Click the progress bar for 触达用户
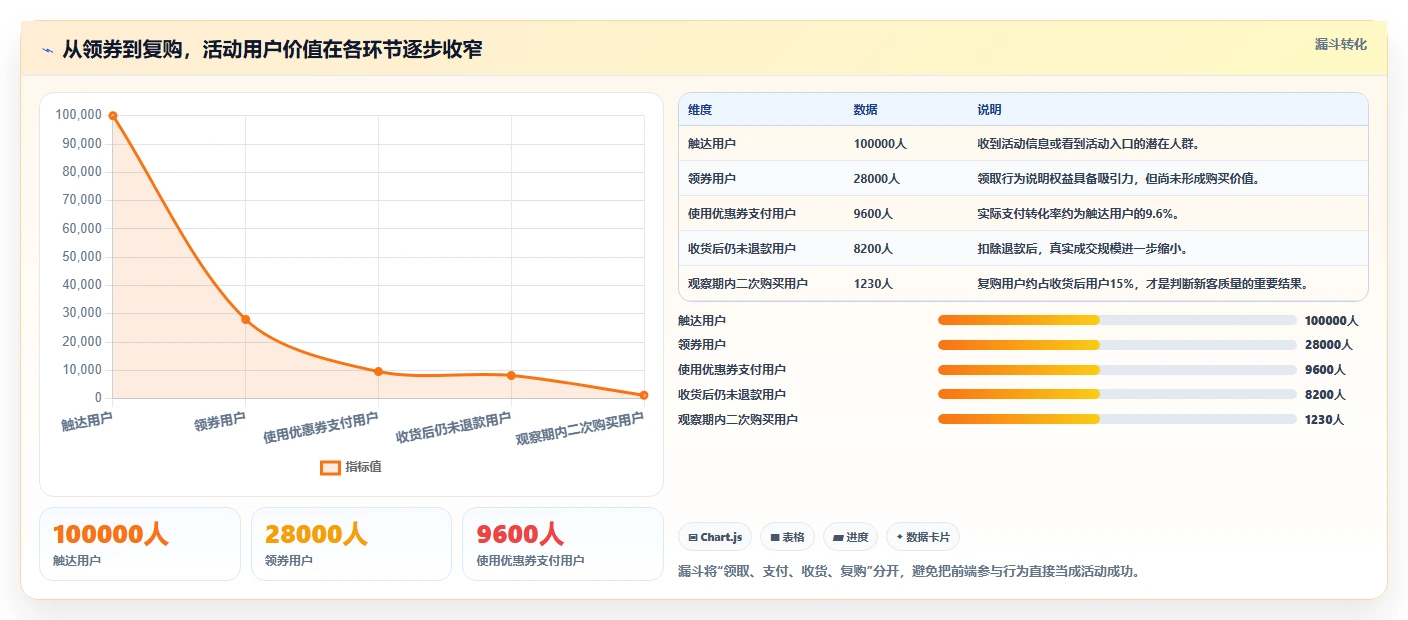The image size is (1408, 620). tap(1117, 320)
